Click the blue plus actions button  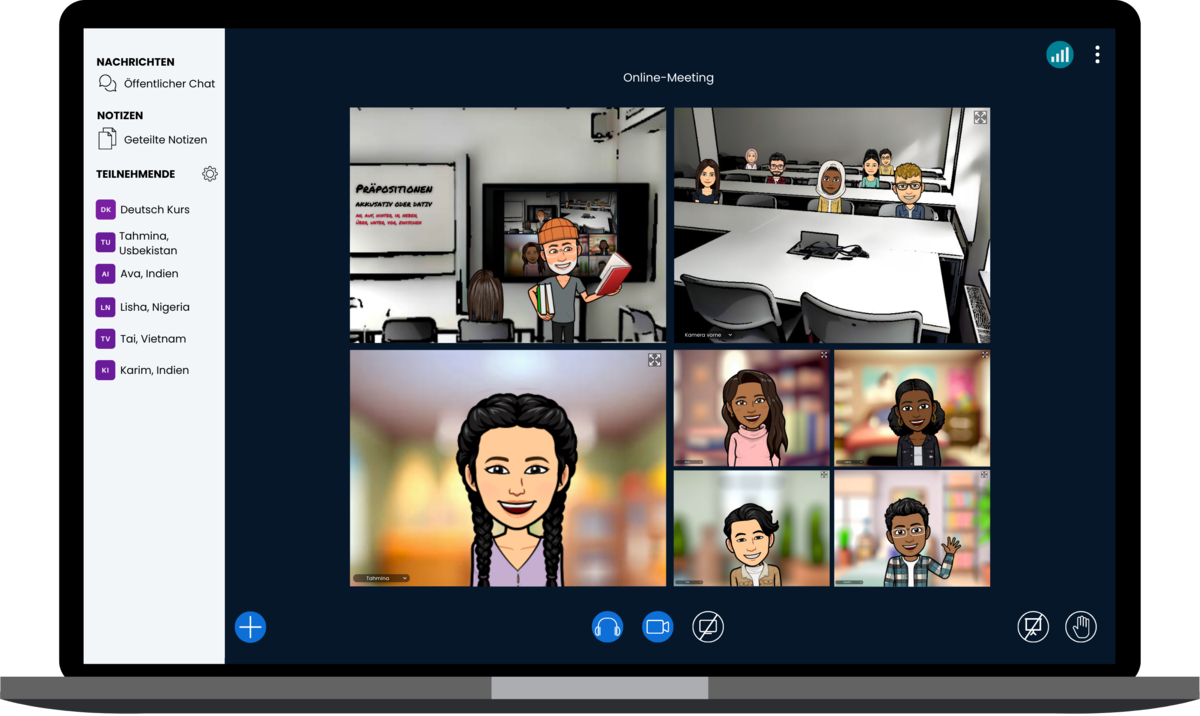[250, 627]
